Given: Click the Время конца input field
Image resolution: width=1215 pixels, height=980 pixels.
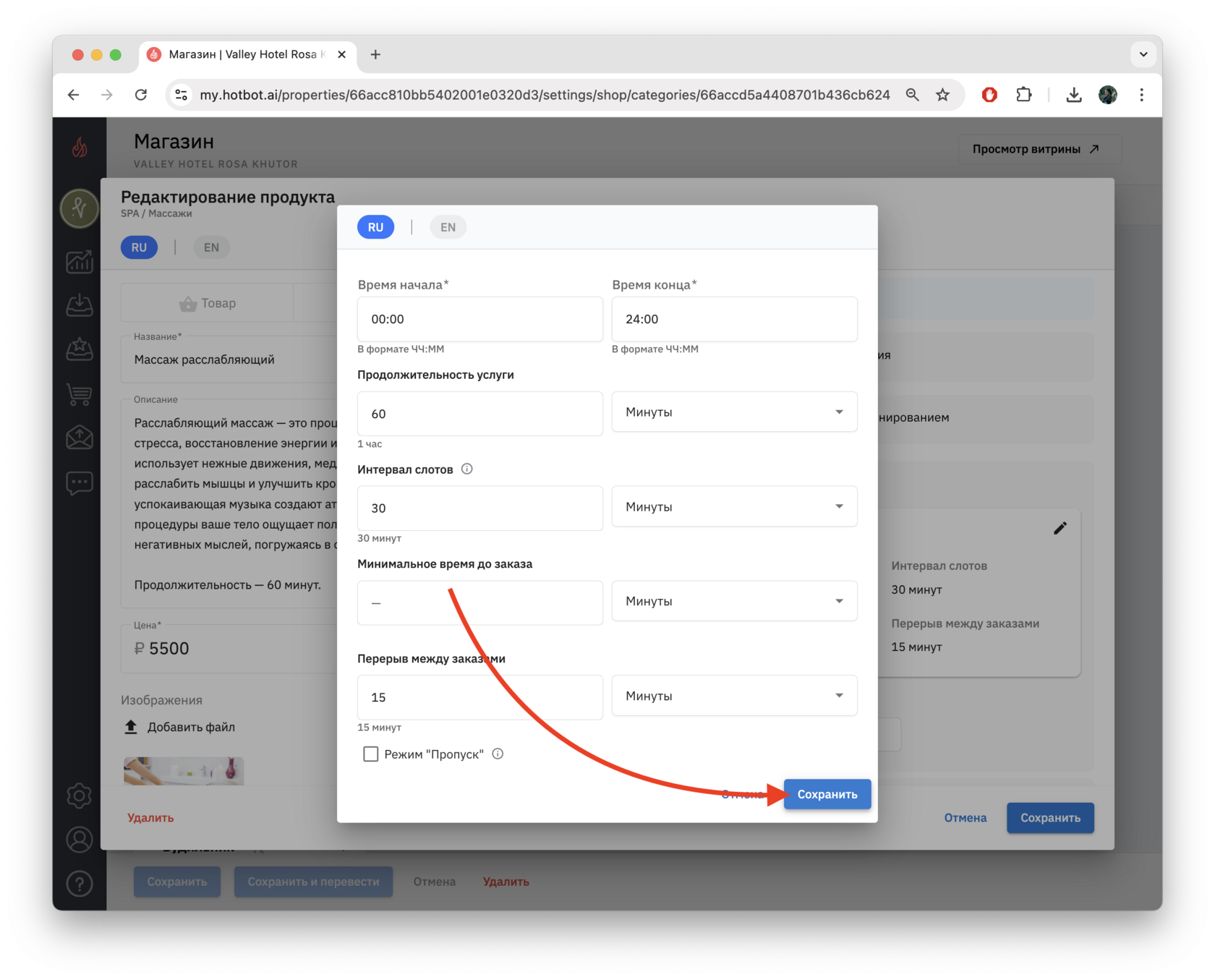Looking at the screenshot, I should coord(734,319).
